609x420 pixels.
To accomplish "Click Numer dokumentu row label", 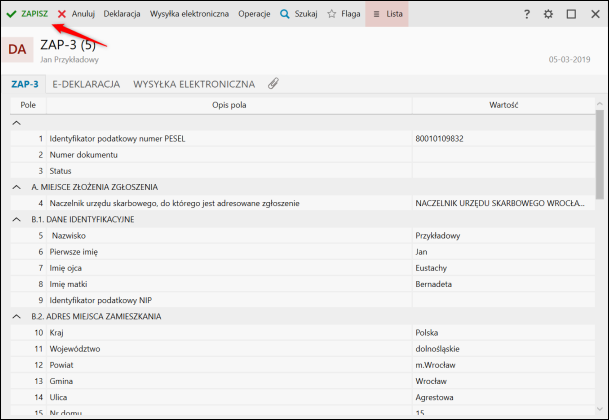I will [x=84, y=155].
